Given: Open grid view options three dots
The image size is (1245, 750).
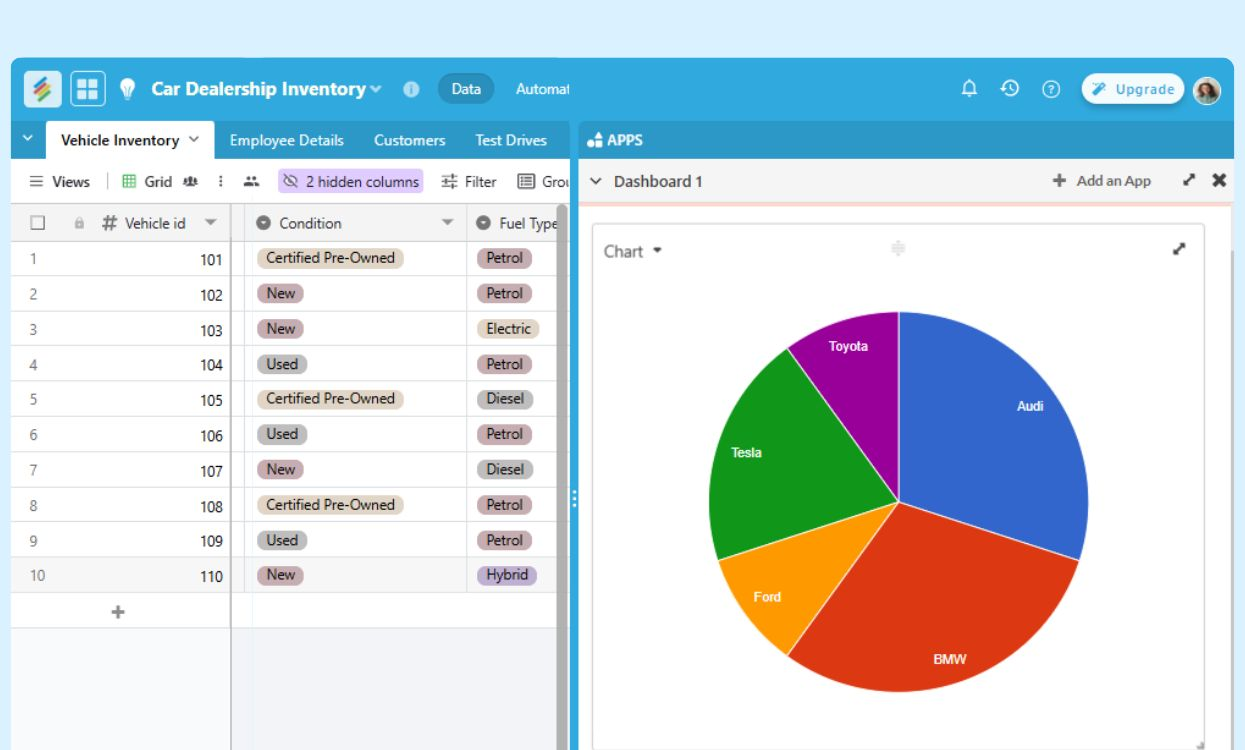Looking at the screenshot, I should pyautogui.click(x=220, y=181).
